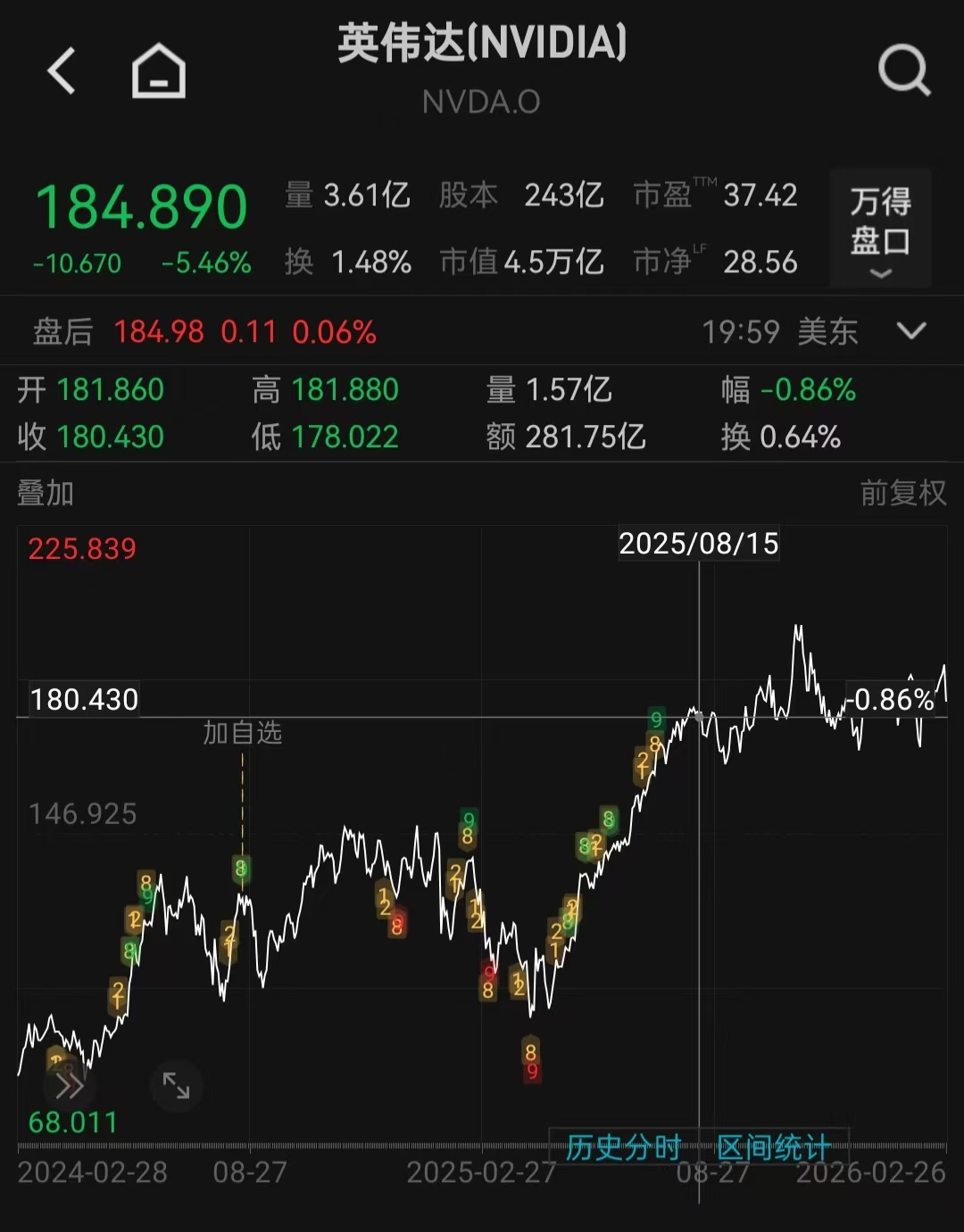Open fullscreen chart with the expand icon
Viewport: 964px width, 1232px height.
(x=177, y=1085)
